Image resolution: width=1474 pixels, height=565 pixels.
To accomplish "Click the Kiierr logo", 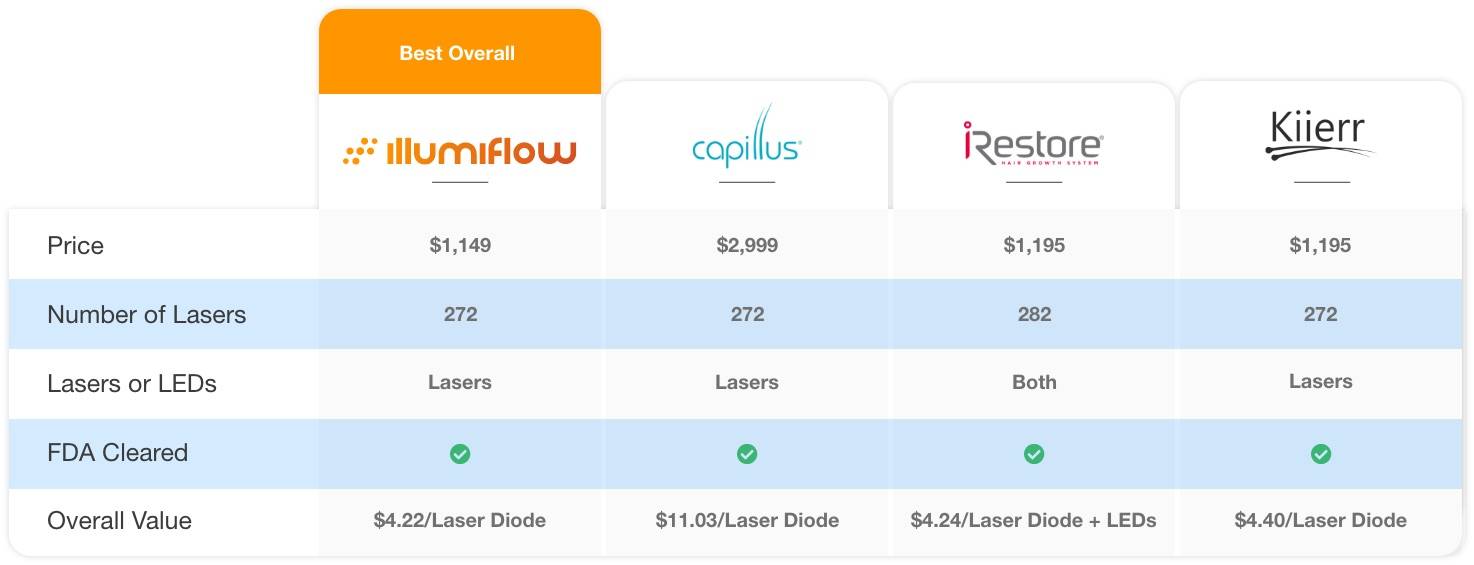I will coord(1320,137).
